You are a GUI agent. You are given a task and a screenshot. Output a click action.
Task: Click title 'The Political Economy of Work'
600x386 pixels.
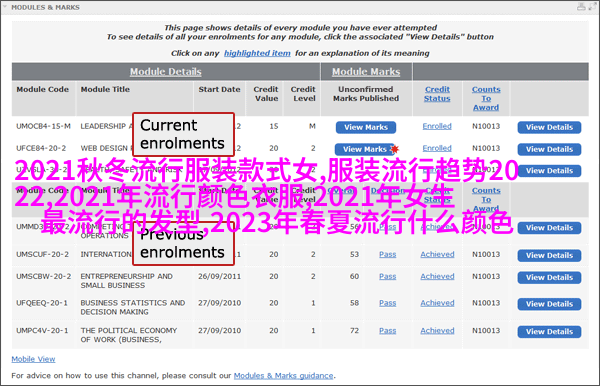pyautogui.click(x=129, y=335)
